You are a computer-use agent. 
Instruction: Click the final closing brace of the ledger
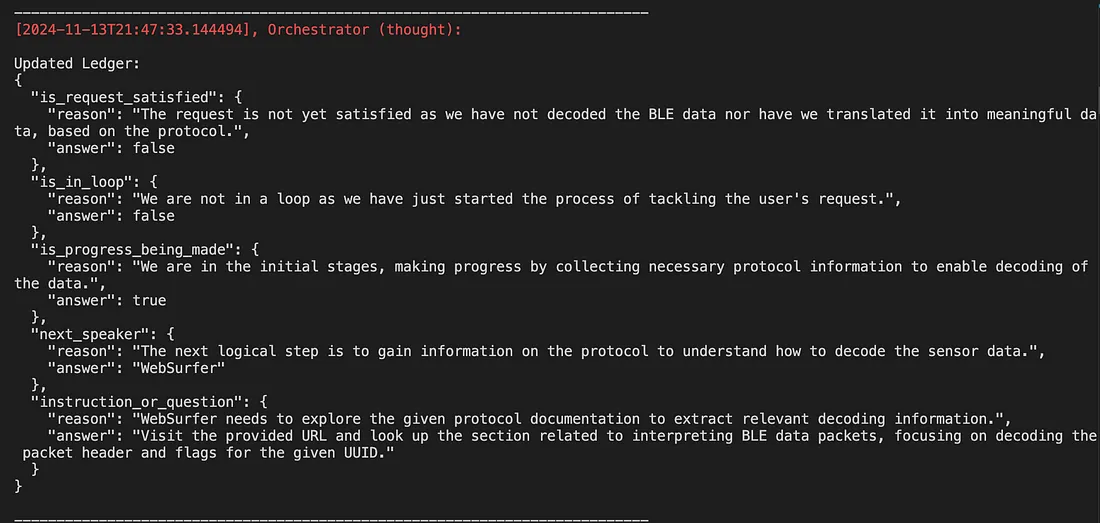point(18,487)
